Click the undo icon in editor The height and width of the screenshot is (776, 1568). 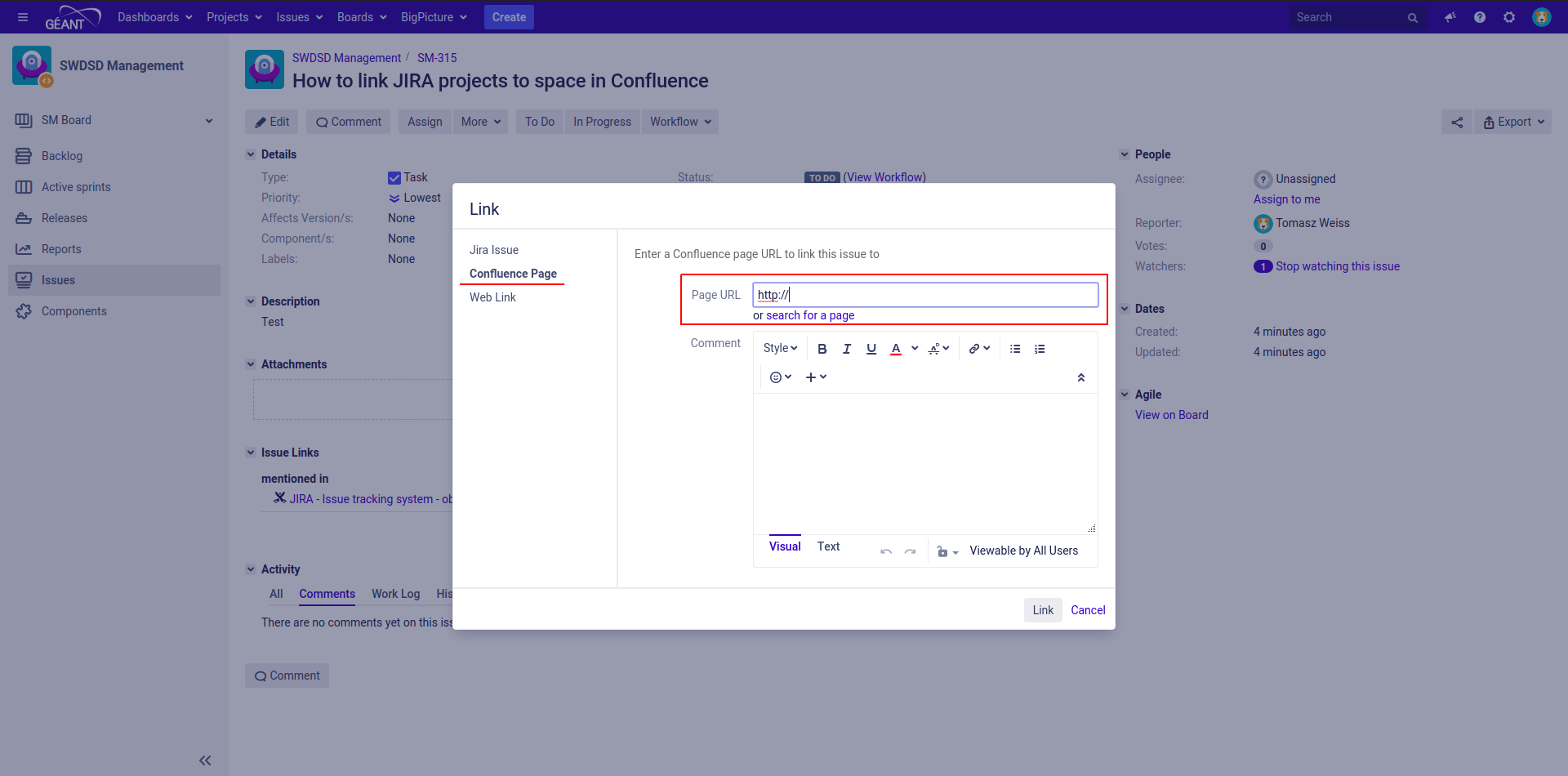(886, 551)
